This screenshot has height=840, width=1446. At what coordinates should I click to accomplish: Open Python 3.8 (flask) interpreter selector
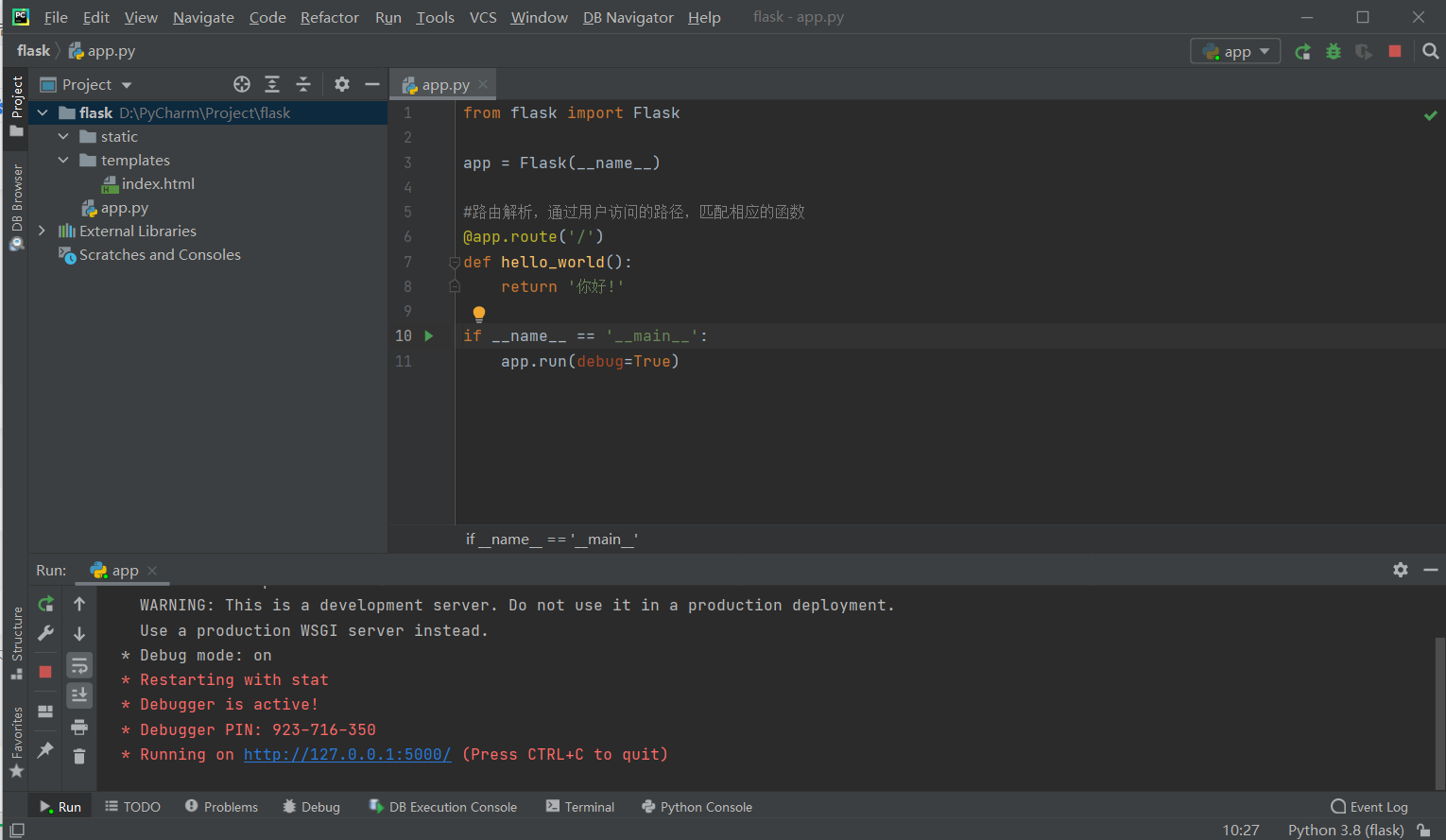tap(1345, 830)
